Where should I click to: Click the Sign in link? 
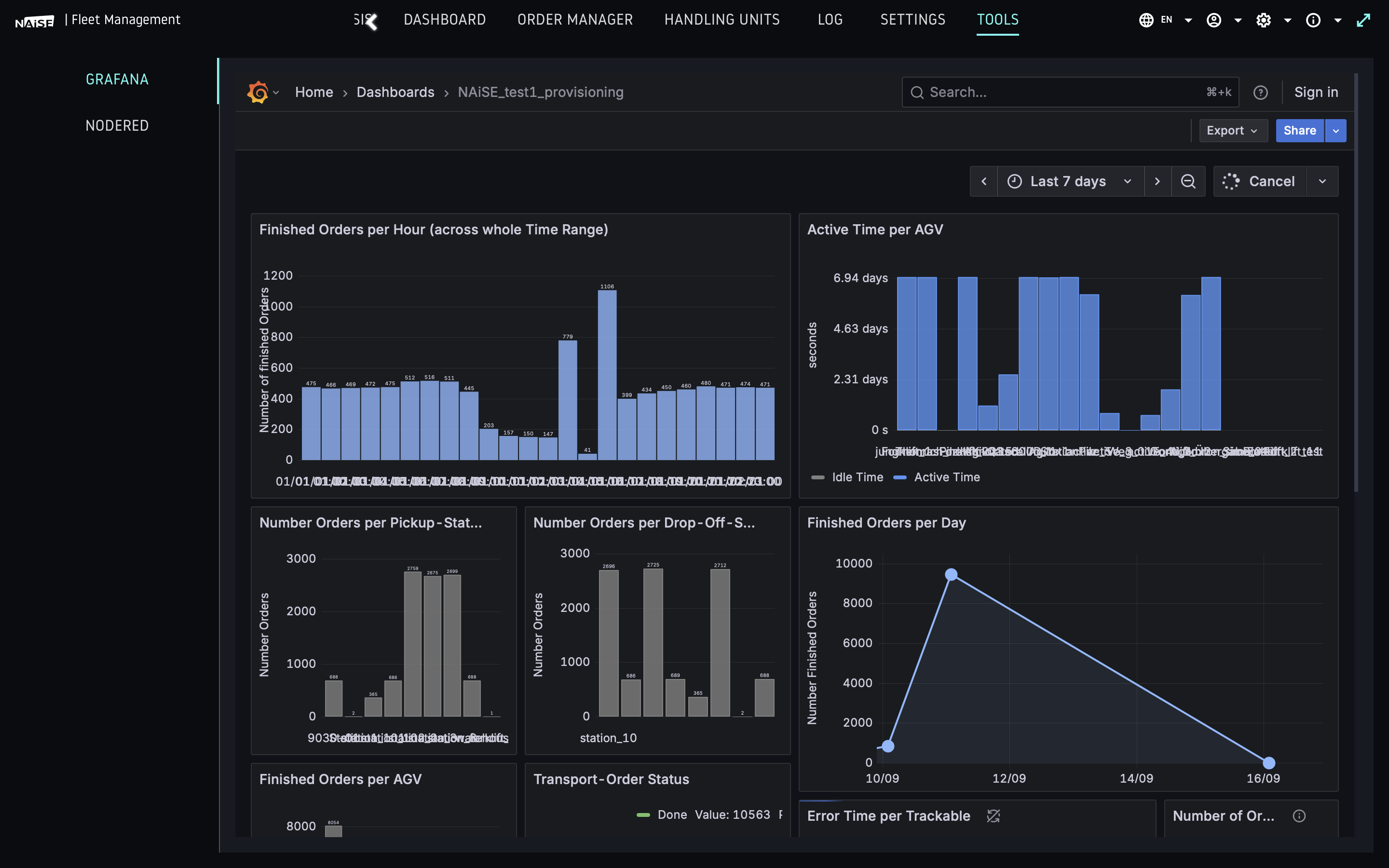(x=1316, y=92)
